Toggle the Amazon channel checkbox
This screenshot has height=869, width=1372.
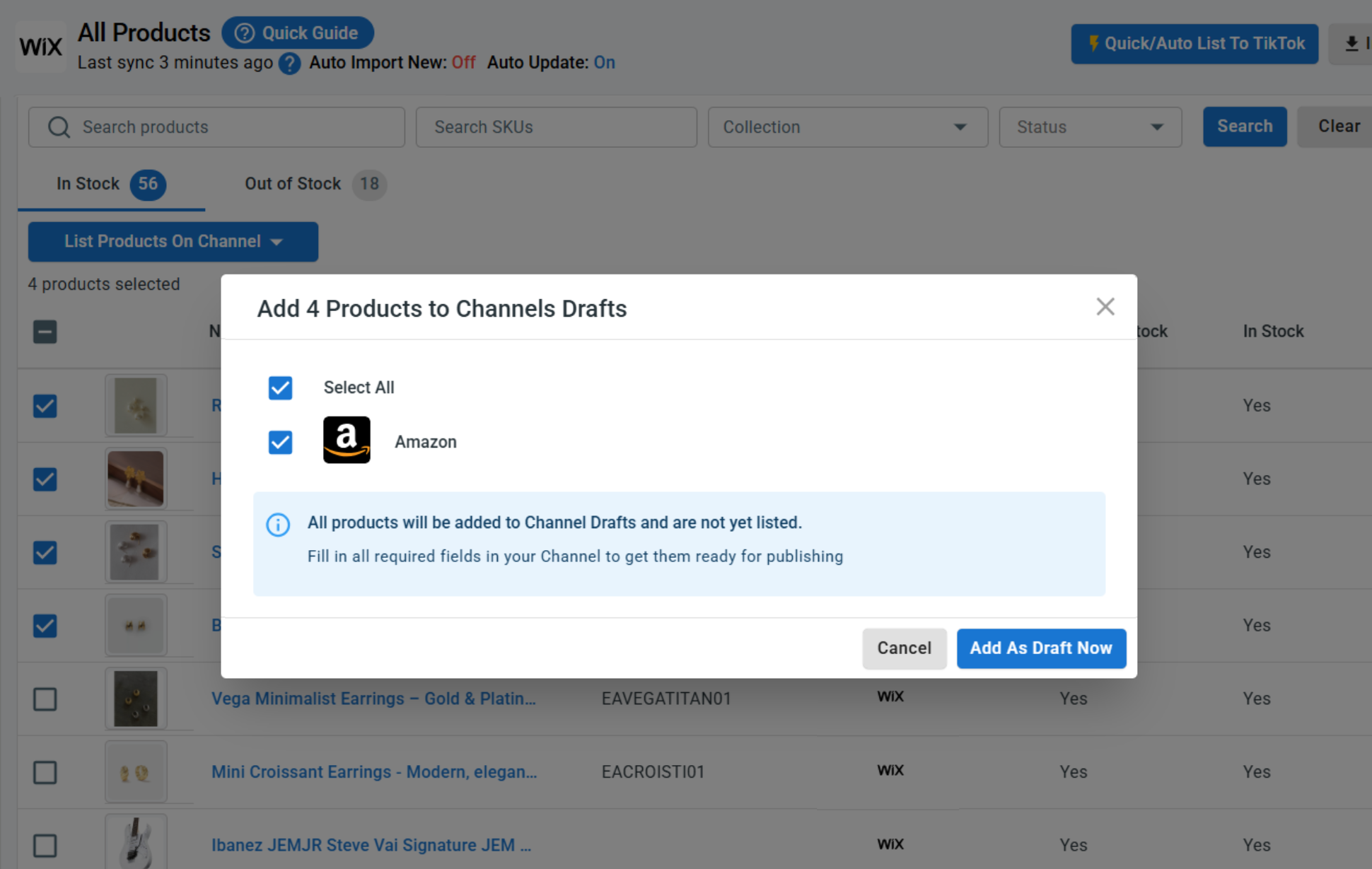pos(280,442)
